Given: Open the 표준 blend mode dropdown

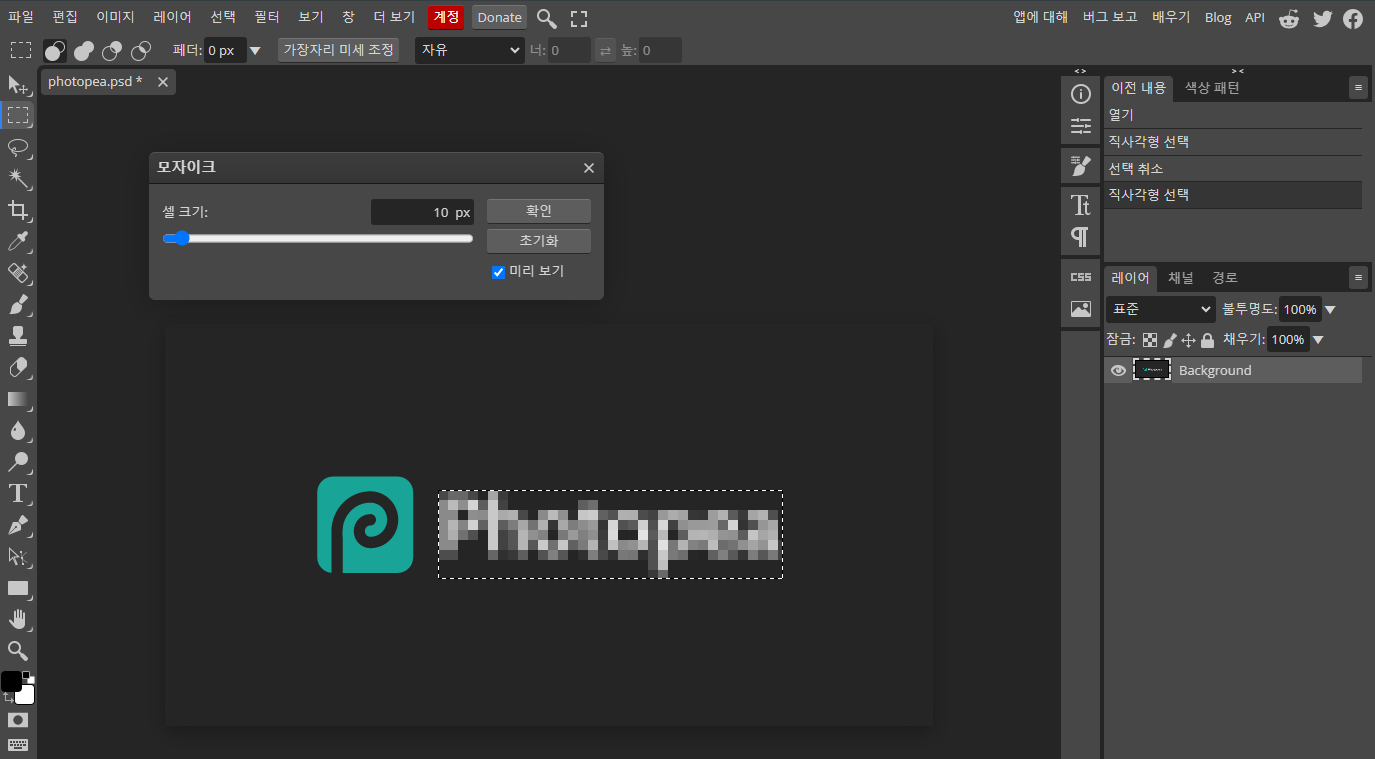Looking at the screenshot, I should coord(1161,310).
